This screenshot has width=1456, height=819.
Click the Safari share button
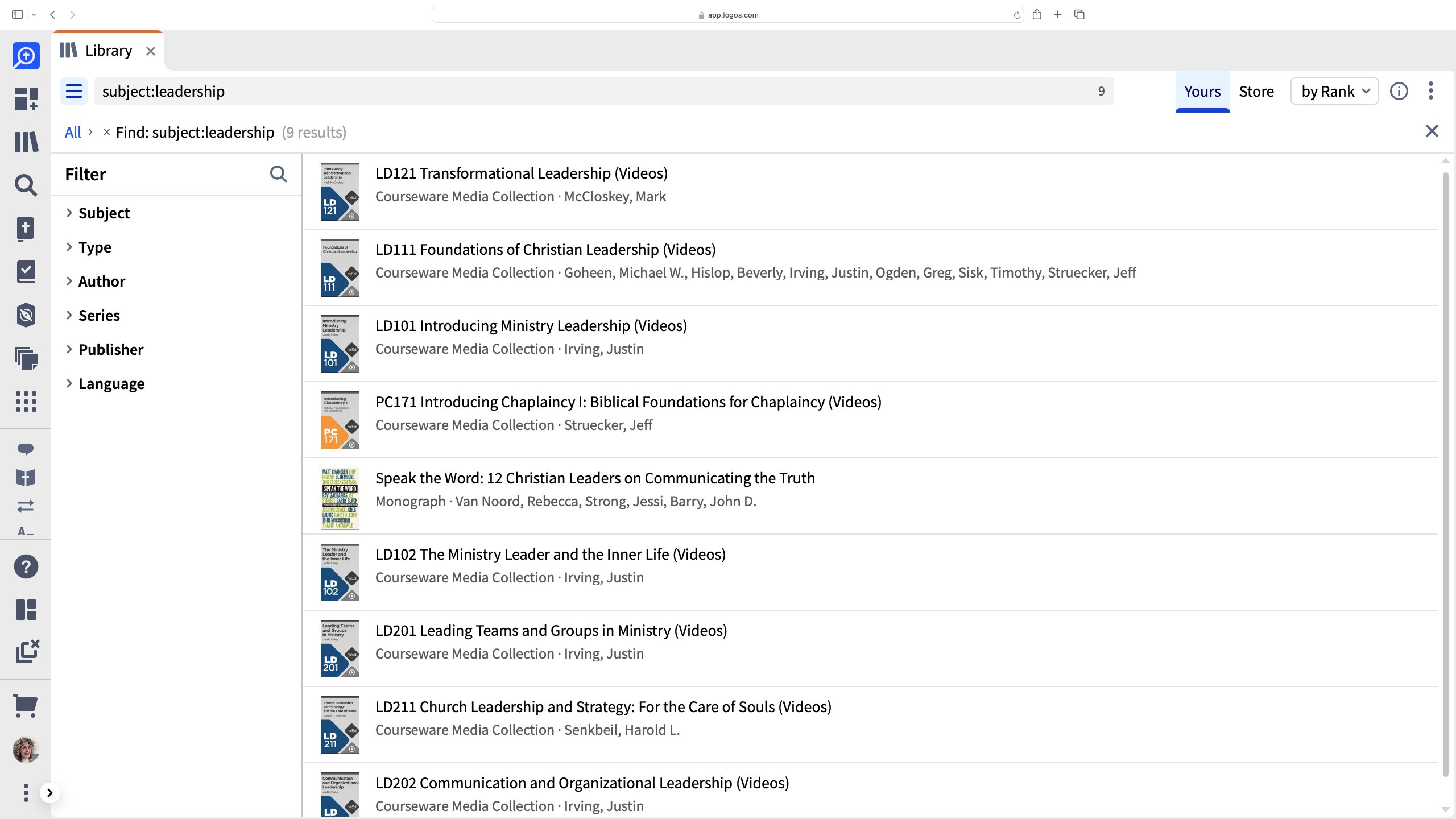(x=1037, y=15)
